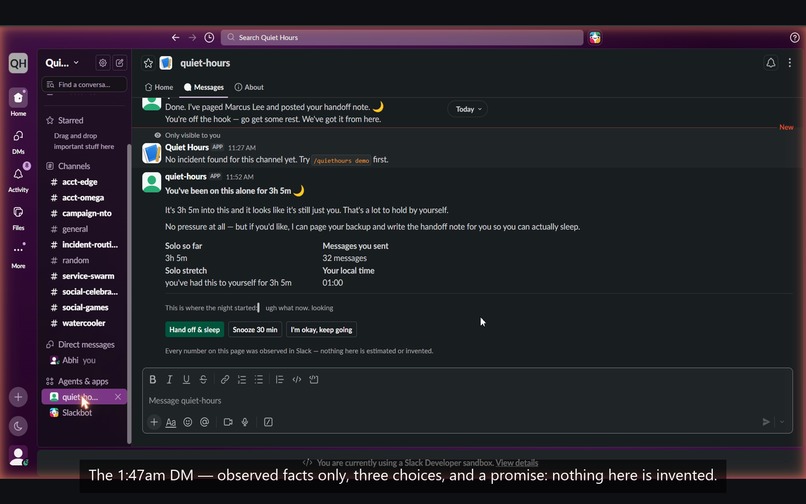Toggle strikethrough formatting

pos(203,380)
